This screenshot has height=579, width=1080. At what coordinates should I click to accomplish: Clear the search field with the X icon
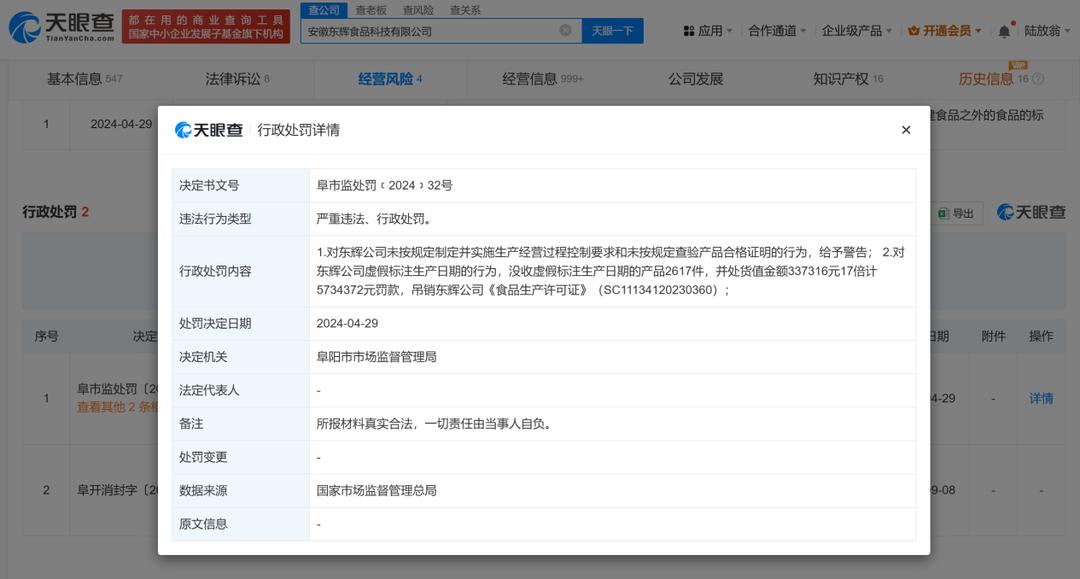click(565, 30)
